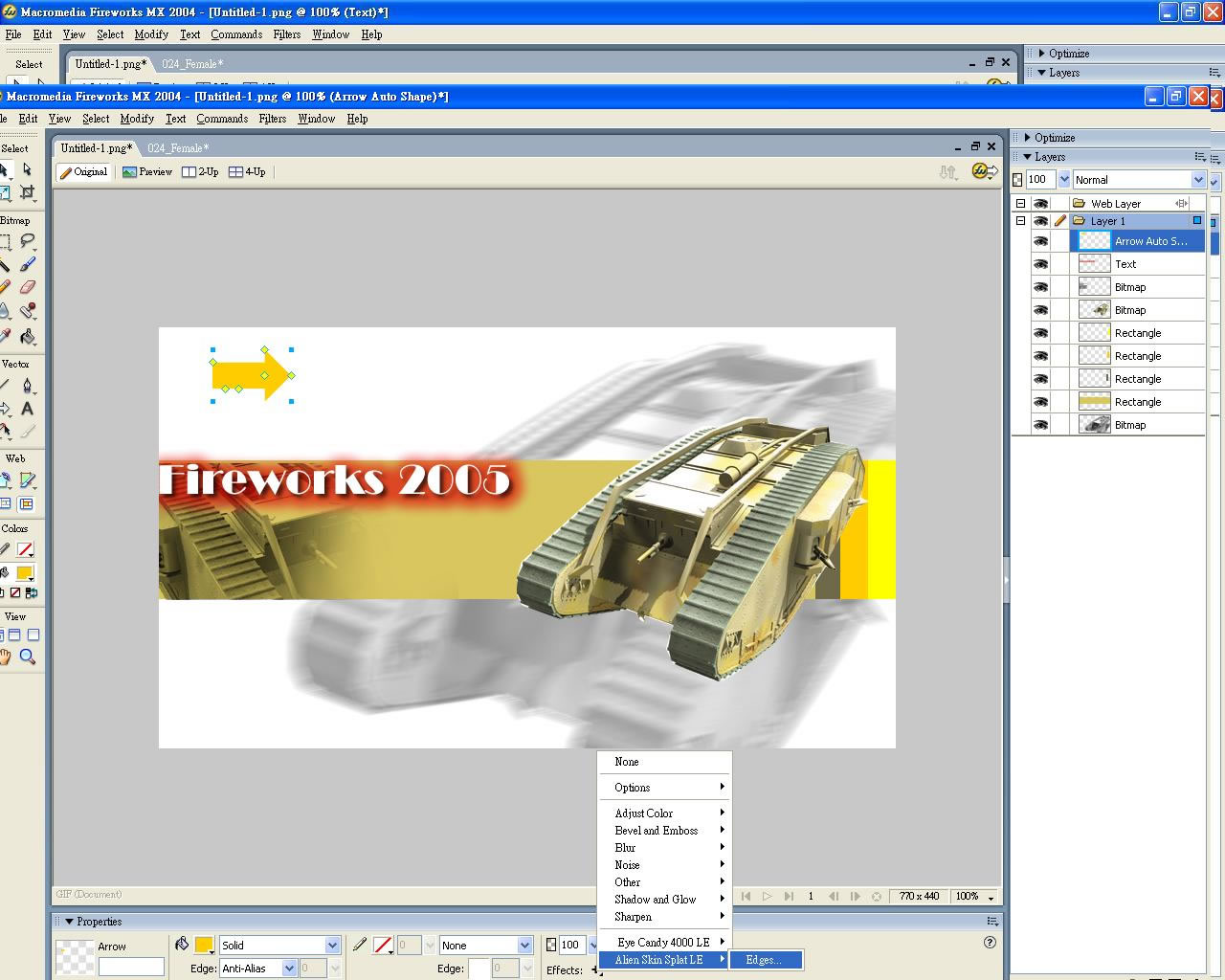Choose None in the Effects popup menu
Image resolution: width=1225 pixels, height=980 pixels.
point(627,762)
